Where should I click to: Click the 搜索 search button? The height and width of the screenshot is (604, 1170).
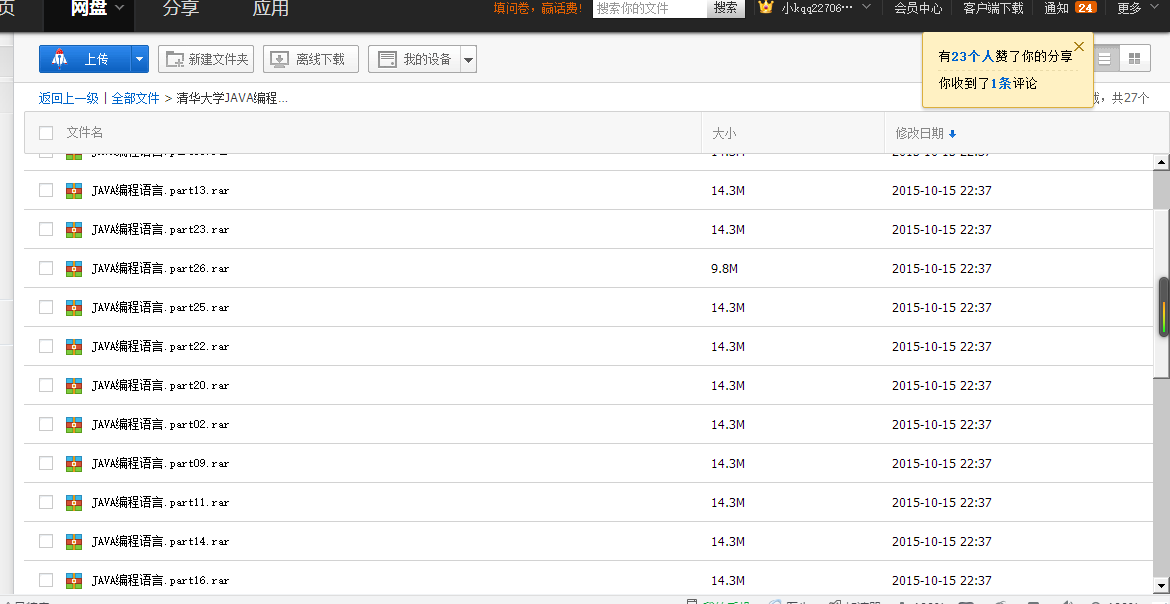pyautogui.click(x=725, y=7)
